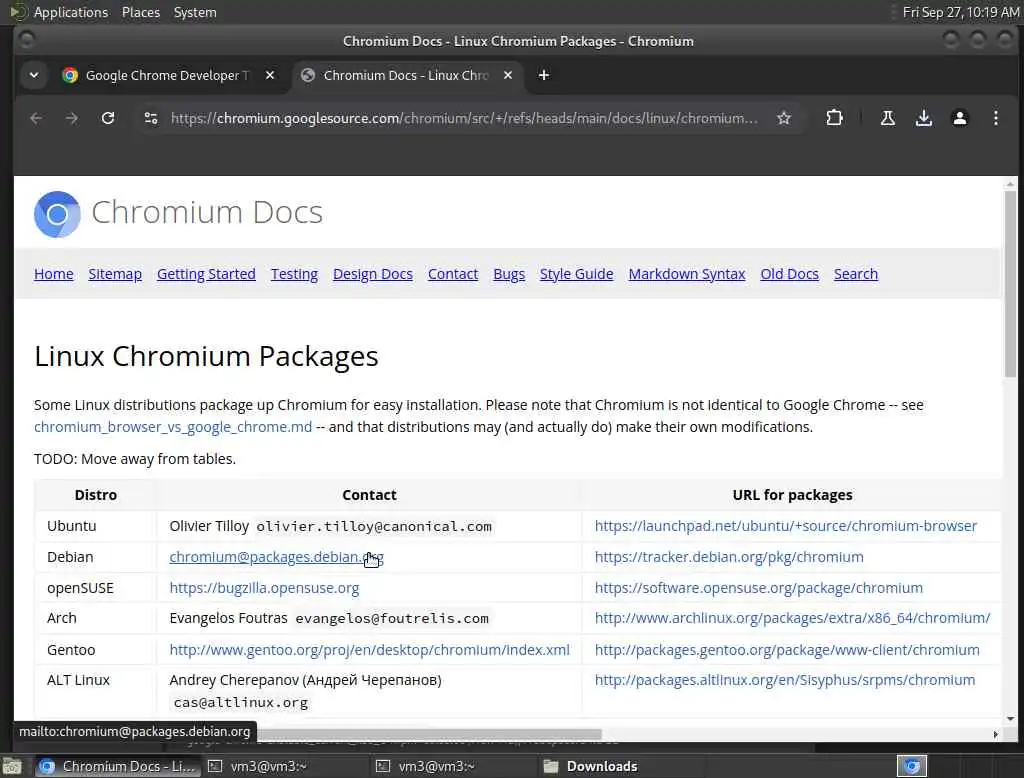Open the Design Docs link
1024x778 pixels.
372,274
